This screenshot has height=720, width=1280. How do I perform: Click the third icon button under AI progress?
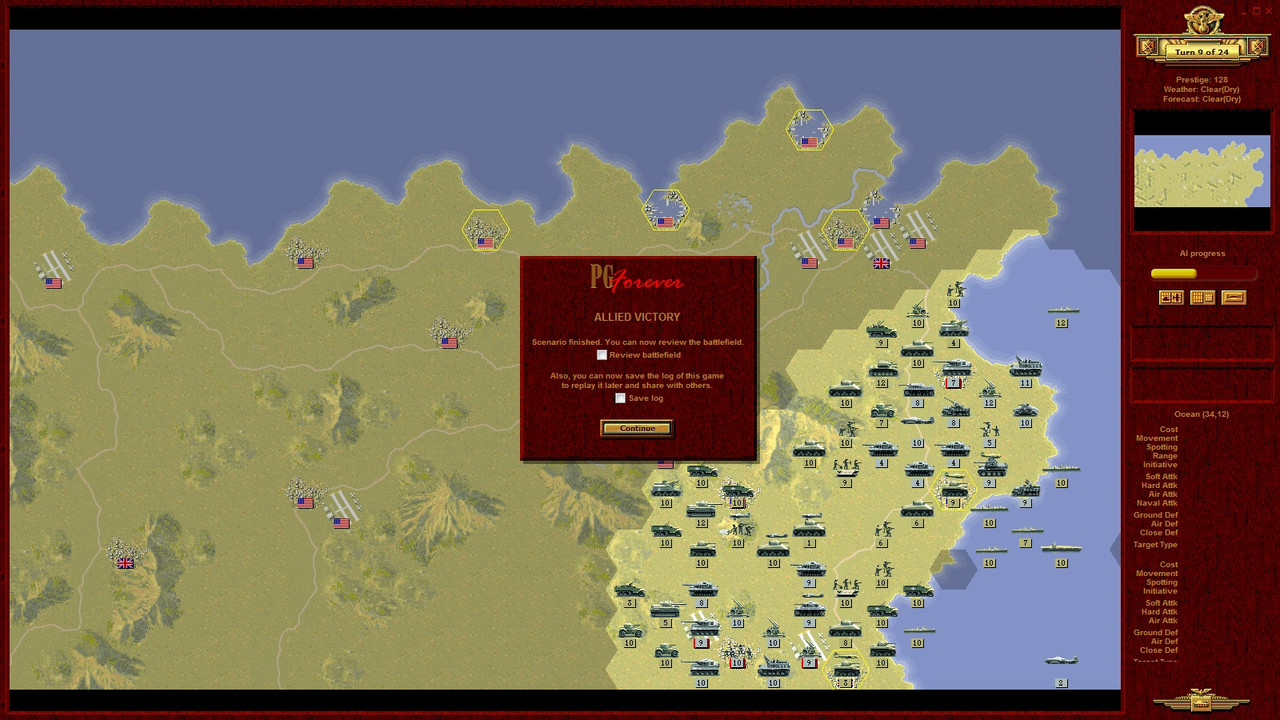click(x=1234, y=297)
